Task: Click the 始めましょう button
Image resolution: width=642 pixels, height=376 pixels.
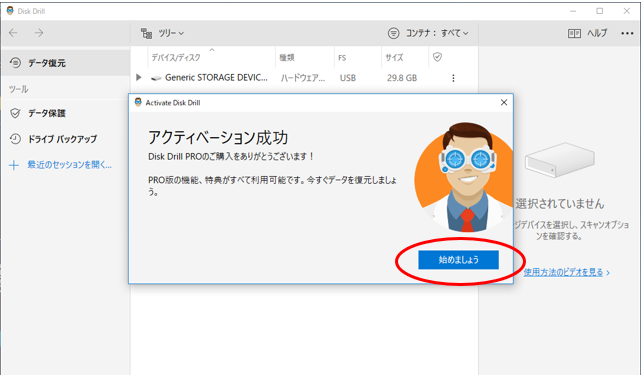Action: tap(458, 260)
